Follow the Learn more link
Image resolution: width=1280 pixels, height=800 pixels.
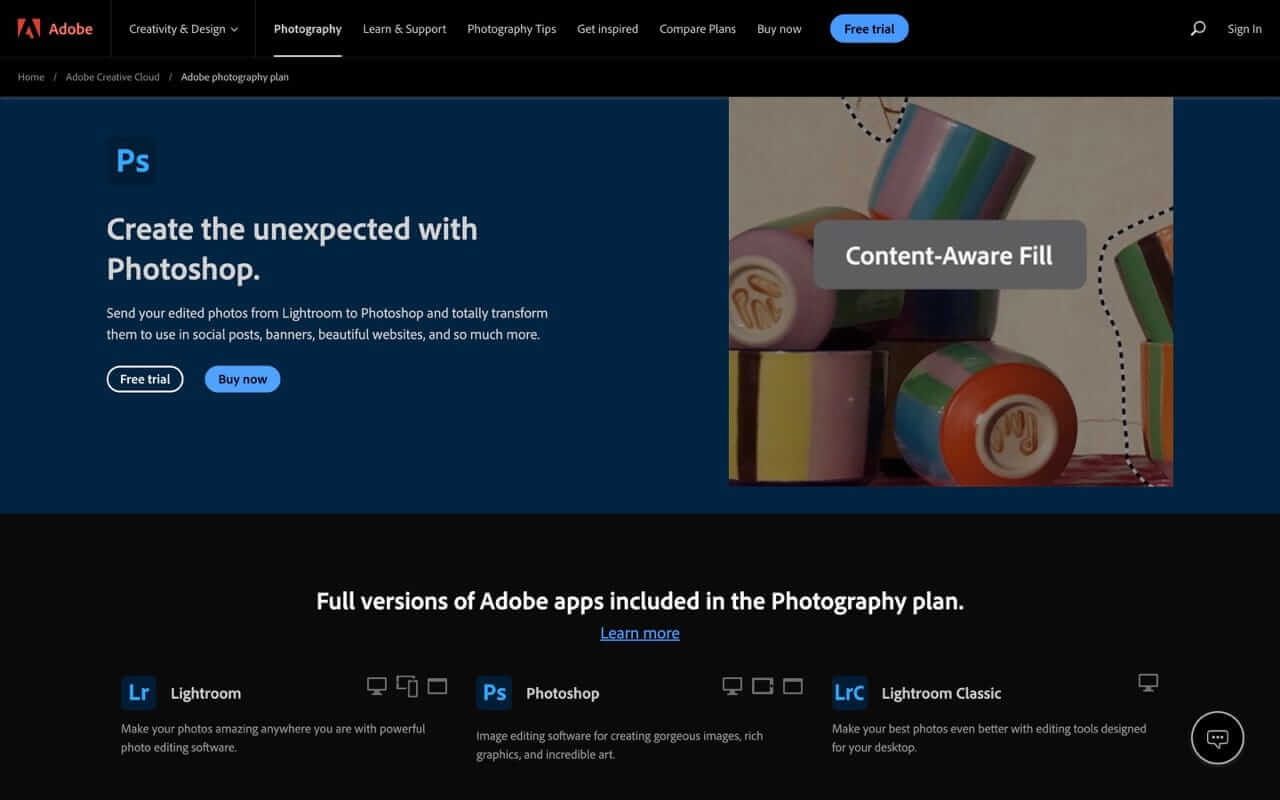640,633
